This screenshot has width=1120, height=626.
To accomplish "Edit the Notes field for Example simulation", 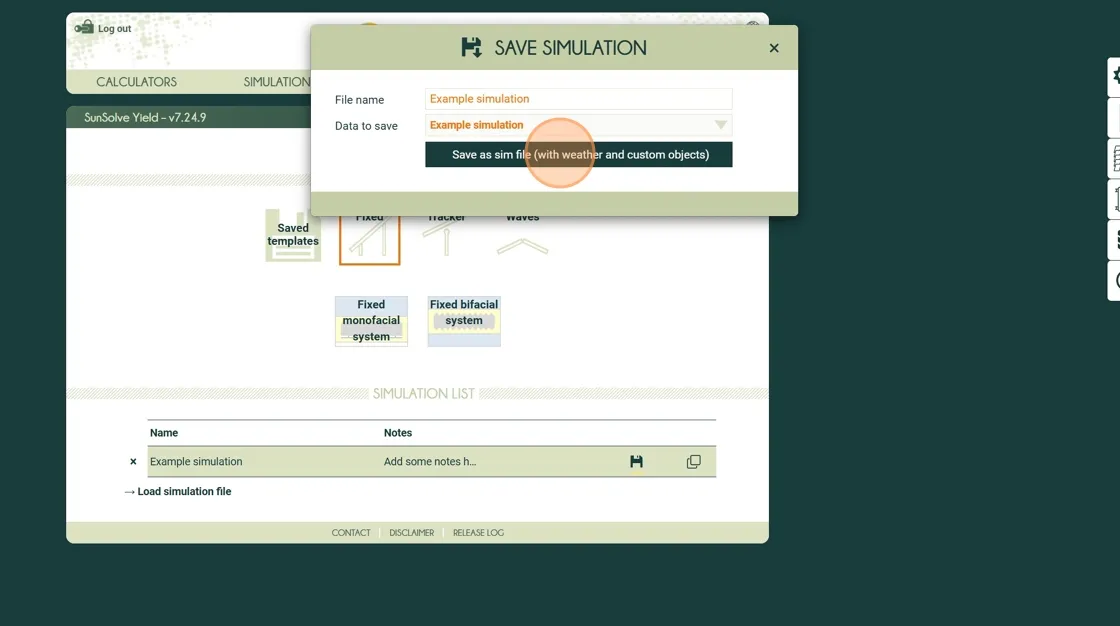I will pos(430,462).
